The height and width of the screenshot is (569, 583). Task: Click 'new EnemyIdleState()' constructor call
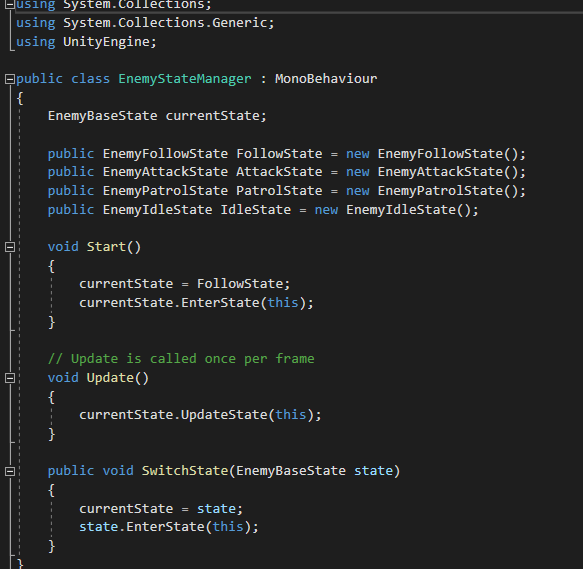(393, 210)
